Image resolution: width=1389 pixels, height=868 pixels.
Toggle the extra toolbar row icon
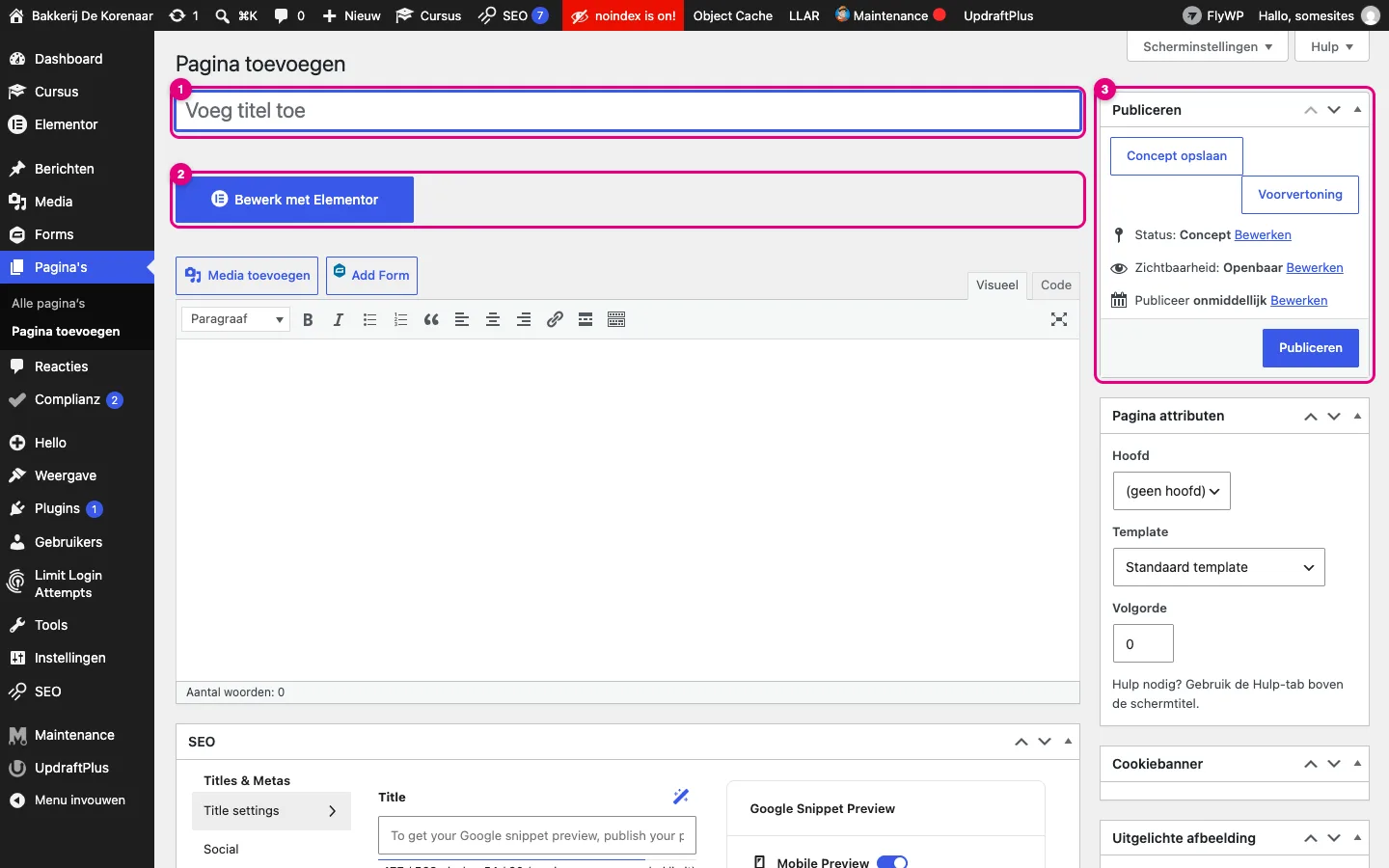[x=616, y=320]
